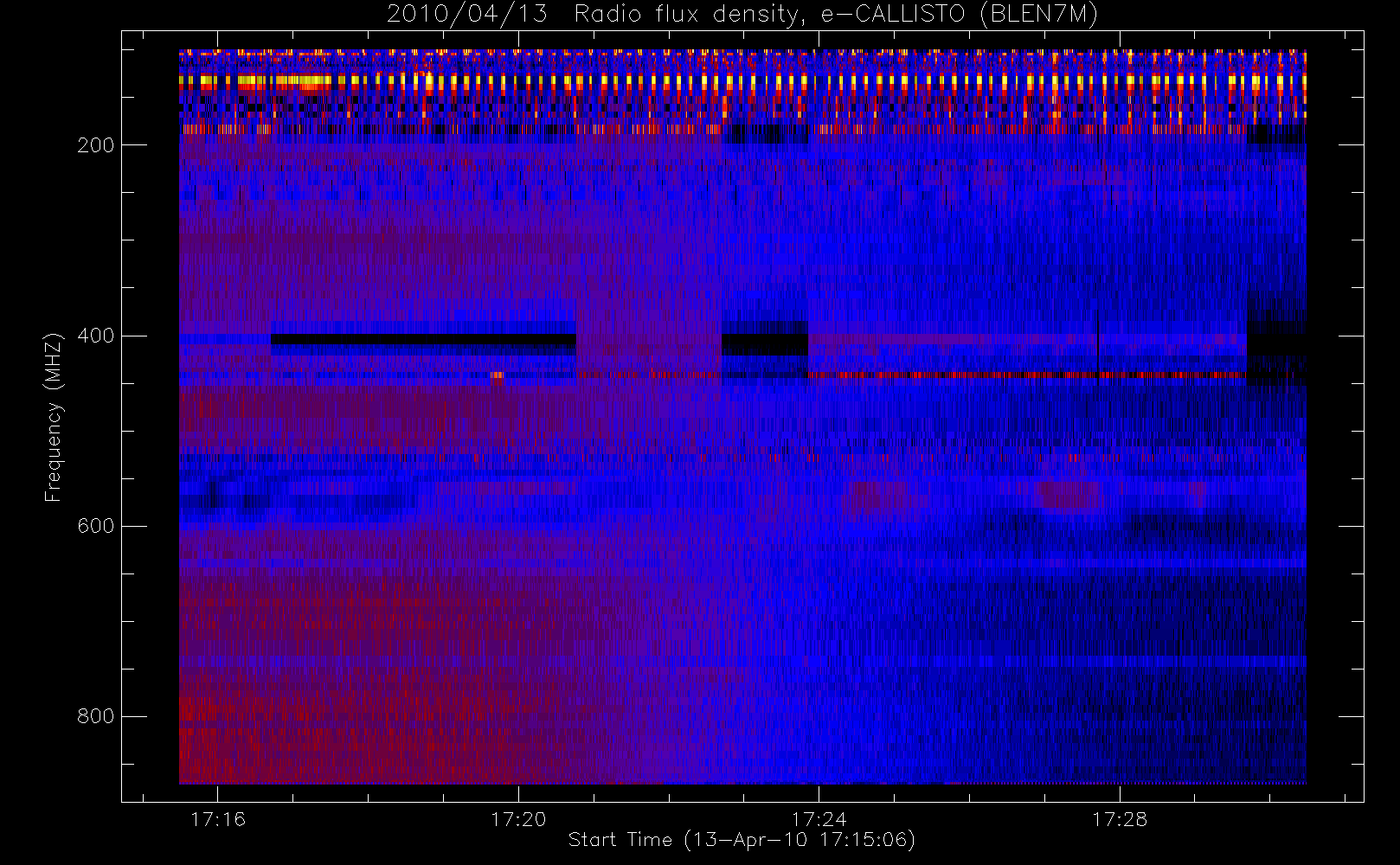Image resolution: width=1400 pixels, height=865 pixels.
Task: Click the x-axis label 'Start Time (13-Apr-10 17:15:06)'
Action: 742,840
